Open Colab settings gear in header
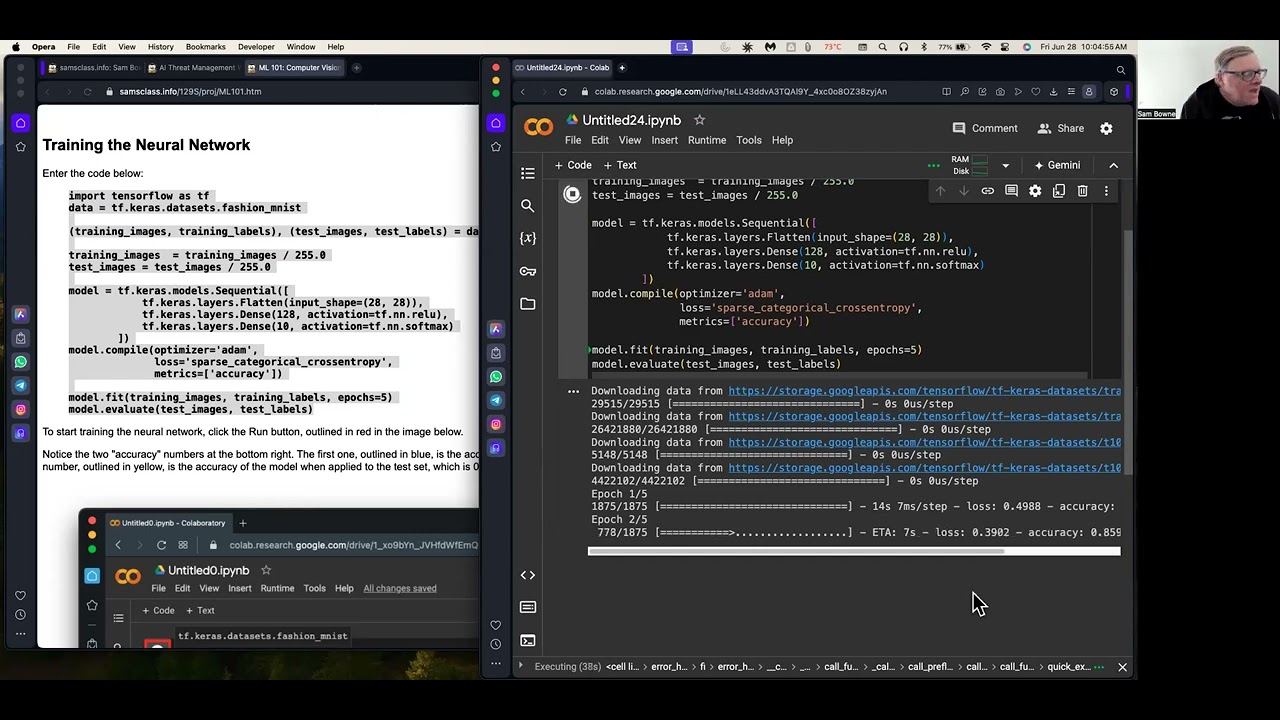1280x720 pixels. coord(1106,128)
